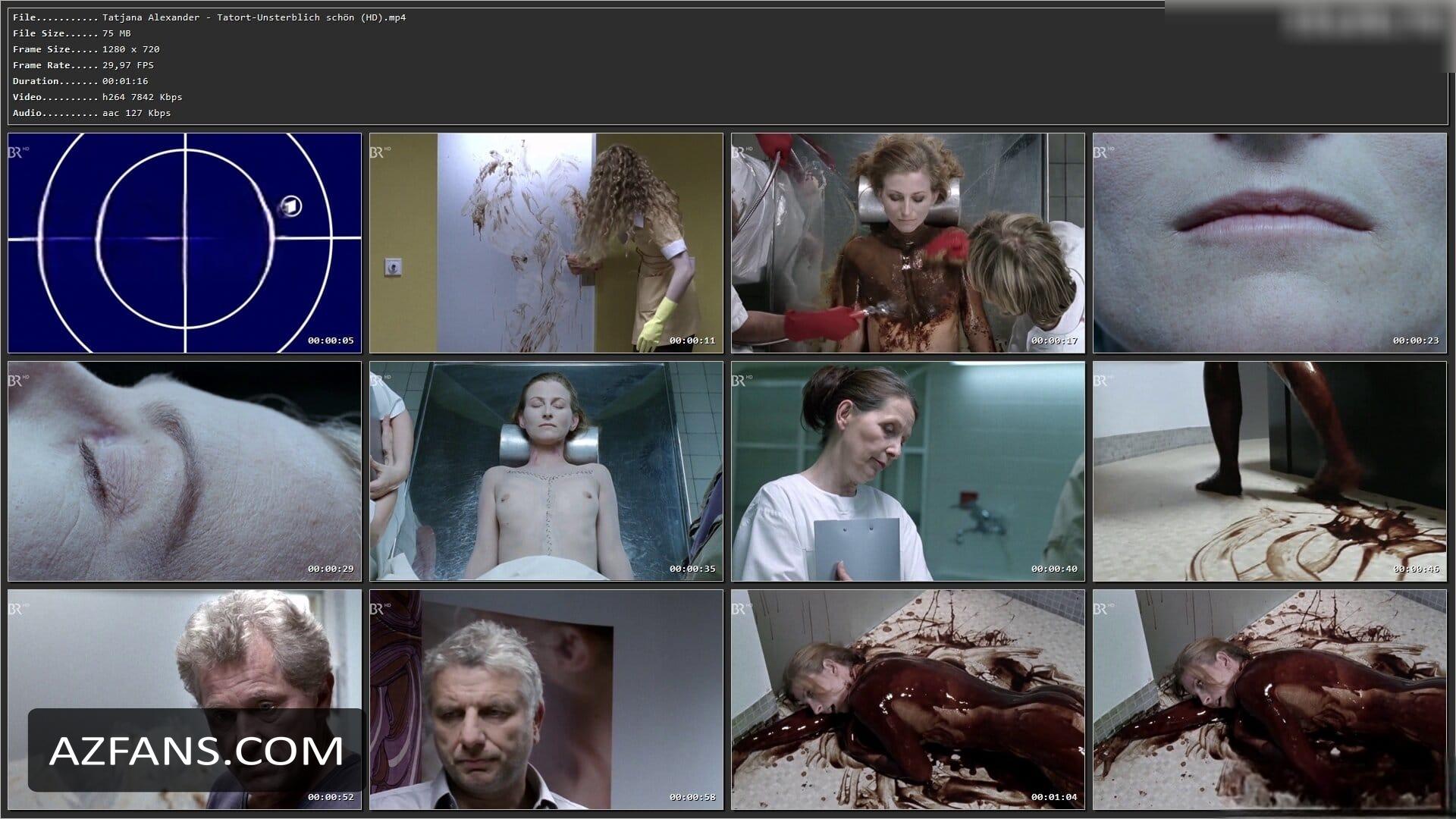Image resolution: width=1456 pixels, height=819 pixels.
Task: Click the last thumbnail in the bottom row
Action: (x=1269, y=700)
